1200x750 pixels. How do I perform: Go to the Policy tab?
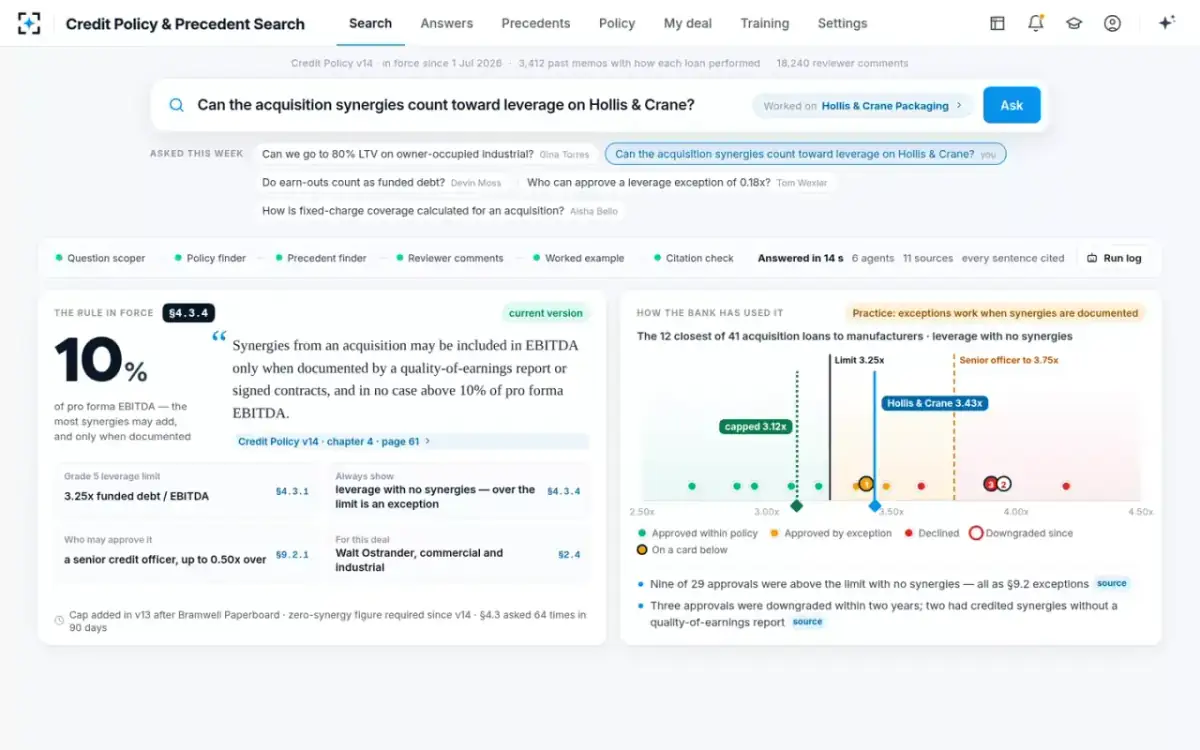(617, 23)
